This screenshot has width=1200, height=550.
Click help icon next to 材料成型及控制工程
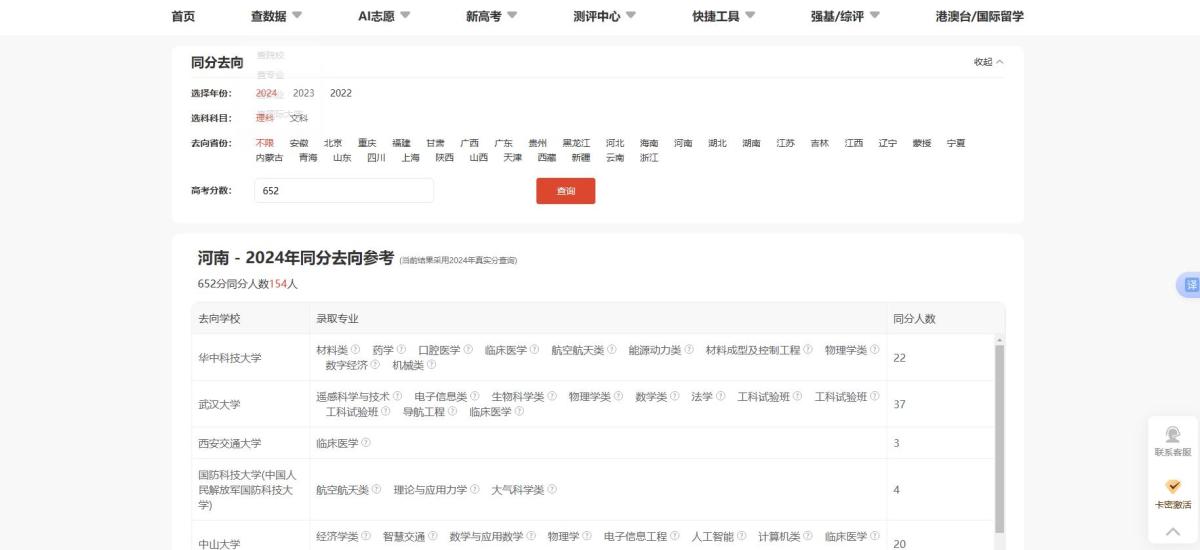808,350
